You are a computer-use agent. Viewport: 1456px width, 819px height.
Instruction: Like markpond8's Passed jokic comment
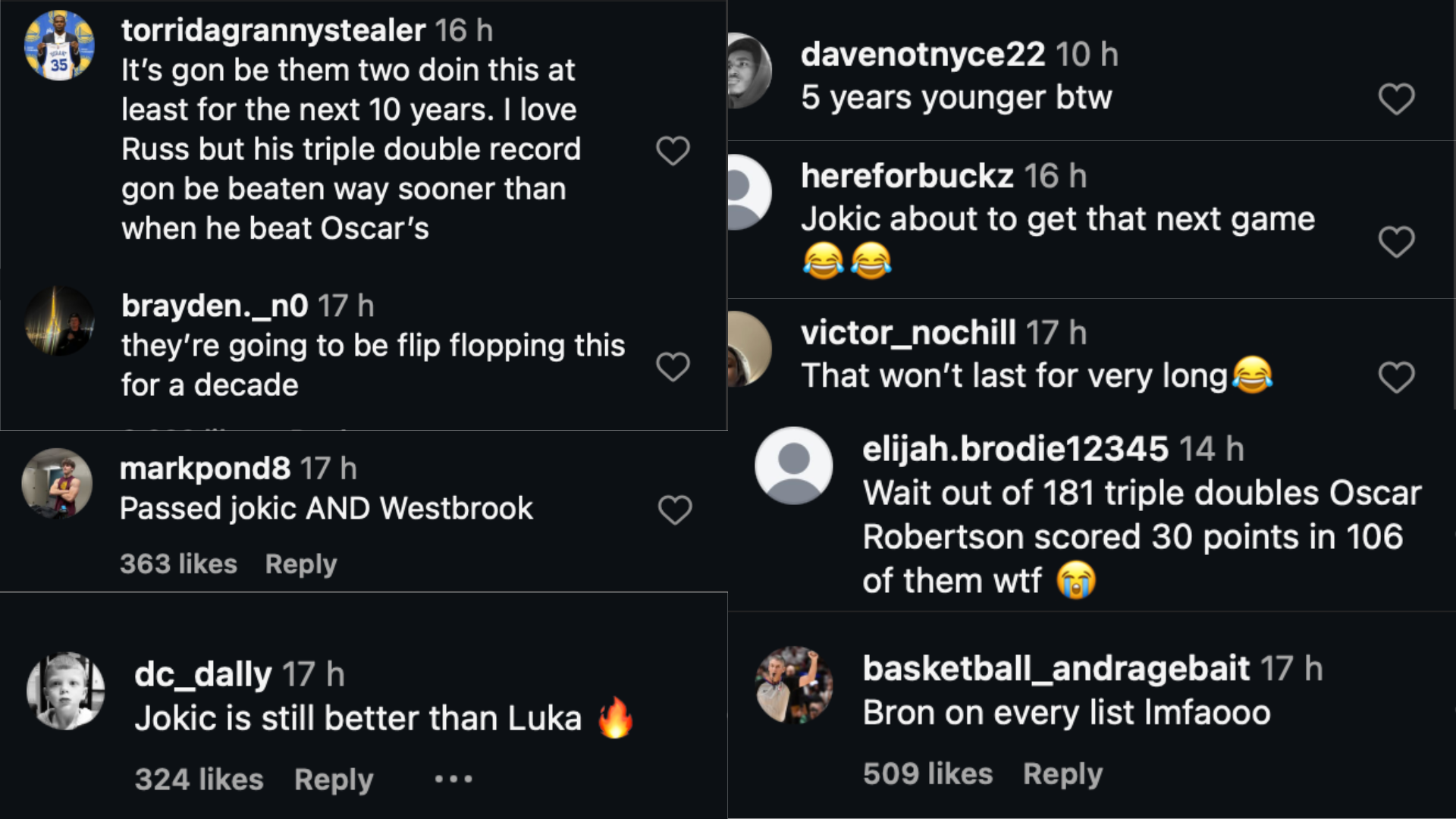674,510
